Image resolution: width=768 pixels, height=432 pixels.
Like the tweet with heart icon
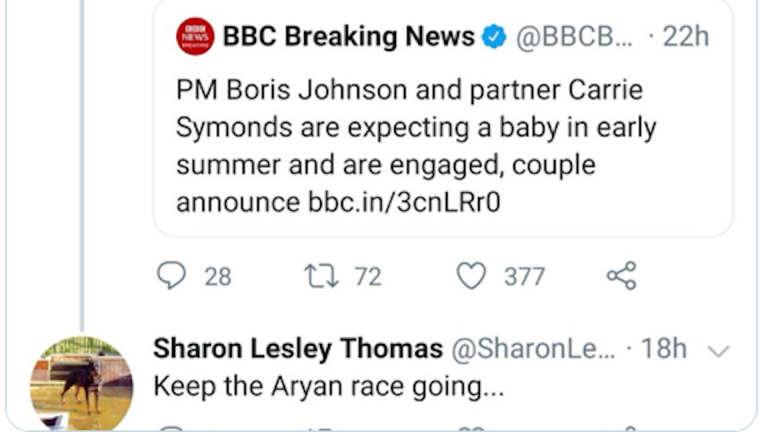click(471, 276)
